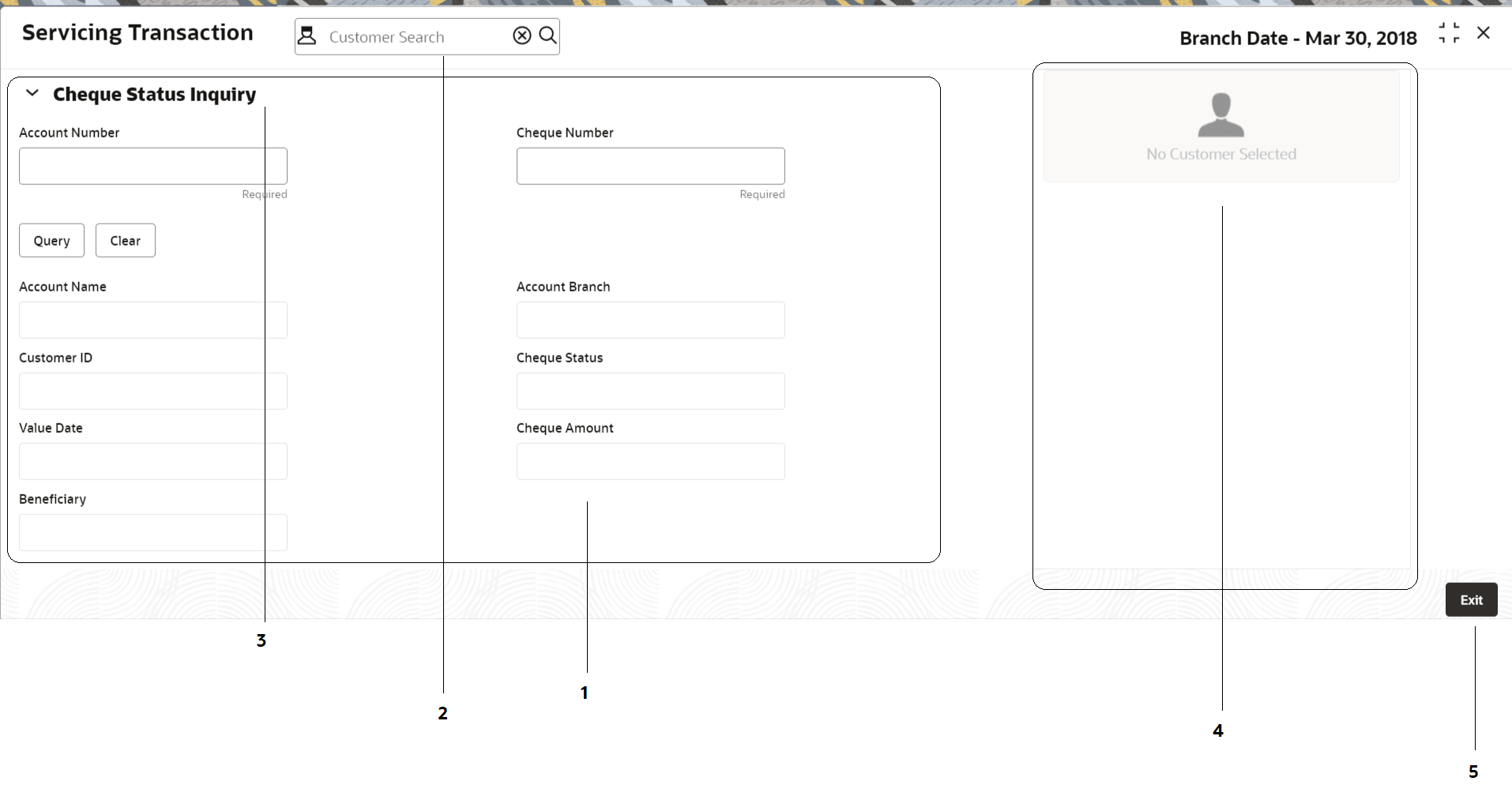This screenshot has width=1512, height=796.
Task: Collapse the Cheque Status Inquiry section
Action: 32,93
